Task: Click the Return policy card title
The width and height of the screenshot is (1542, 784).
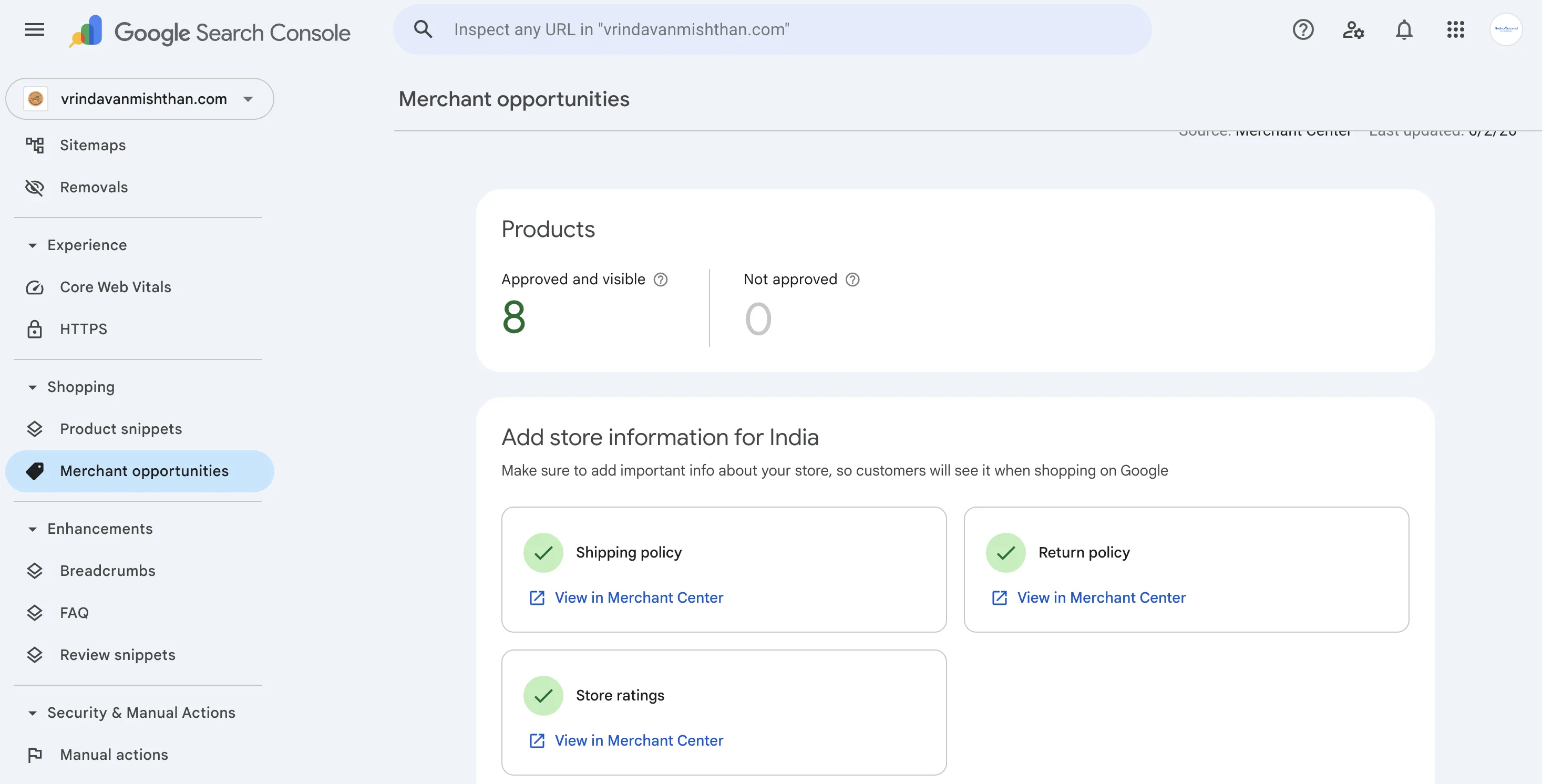Action: [1084, 552]
